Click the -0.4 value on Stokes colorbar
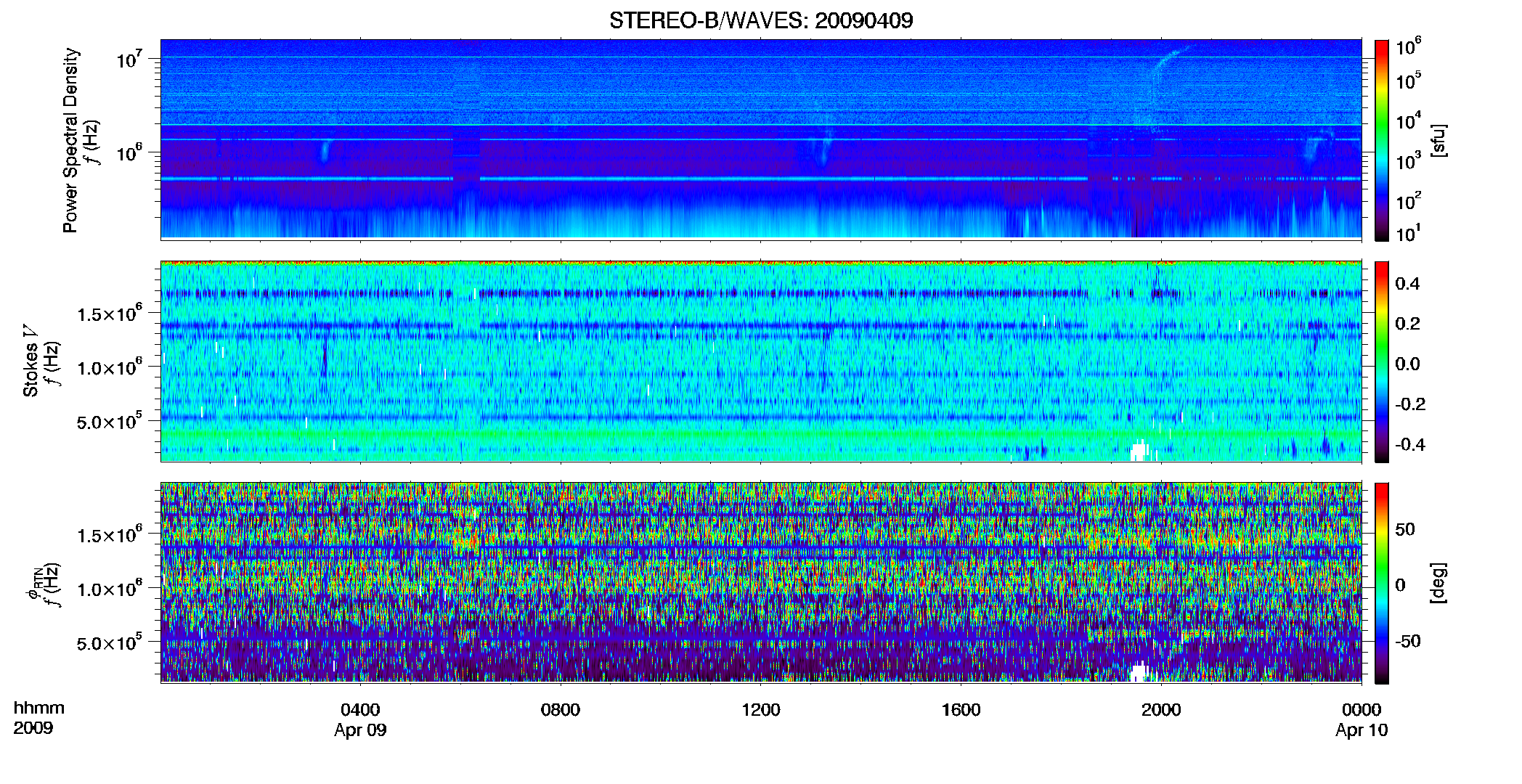 pyautogui.click(x=1410, y=444)
